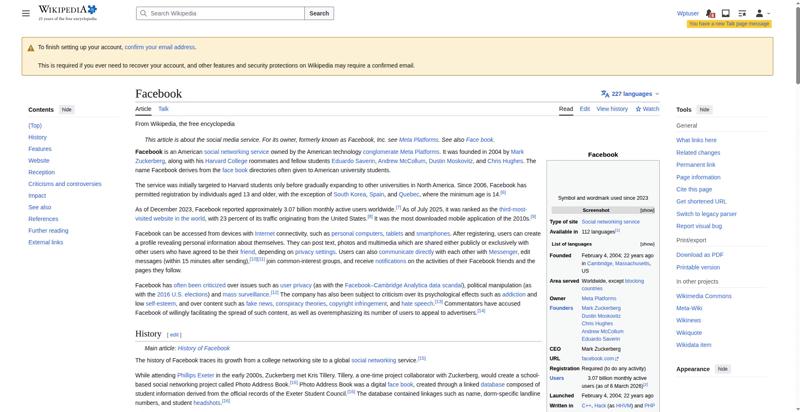Viewport: 800px width, 412px height.
Task: Open the Social networking service infobox link
Action: [610, 222]
